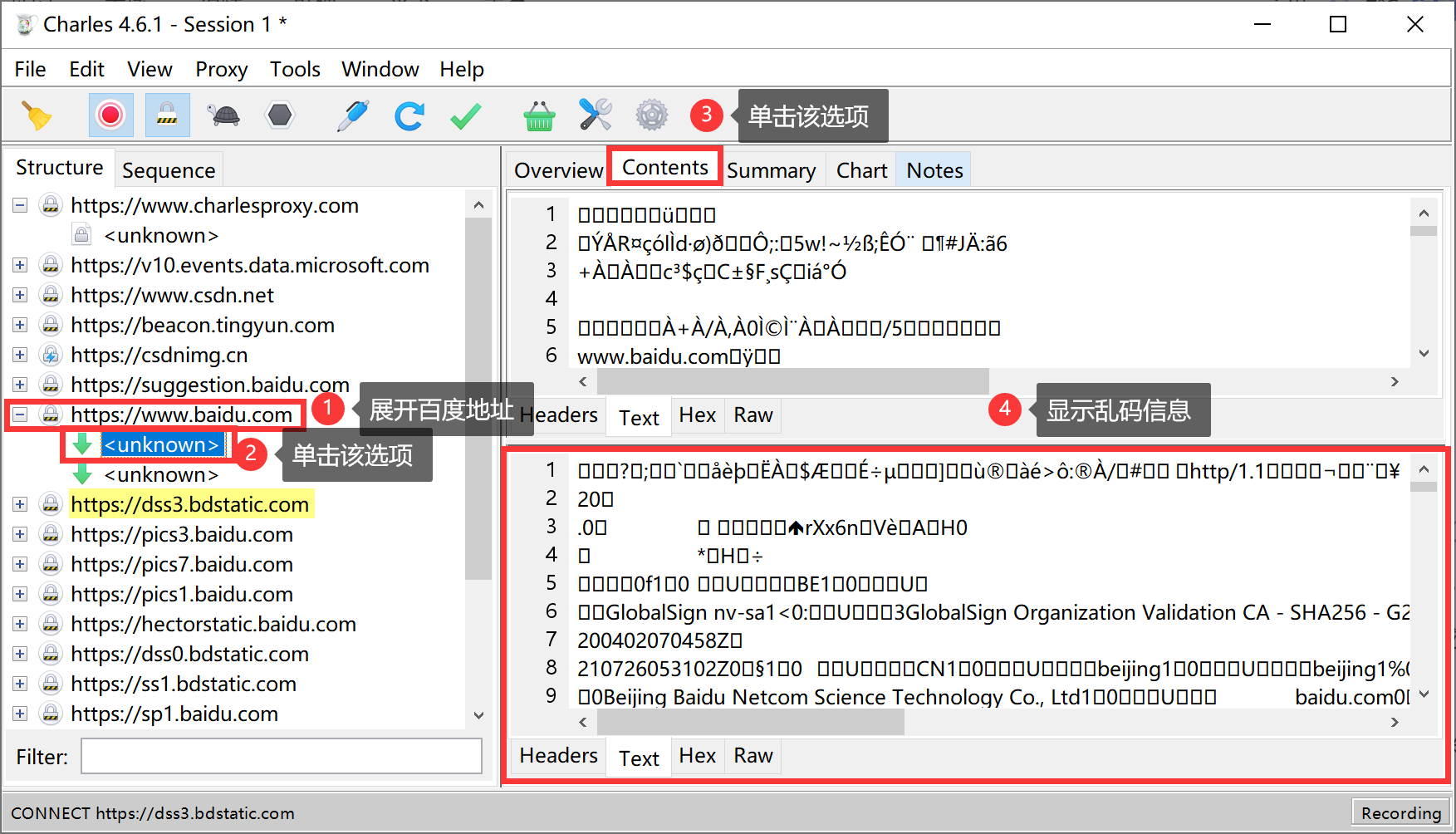Expand the v10.events.data.microsoft.com node
1456x834 pixels.
pos(20,265)
